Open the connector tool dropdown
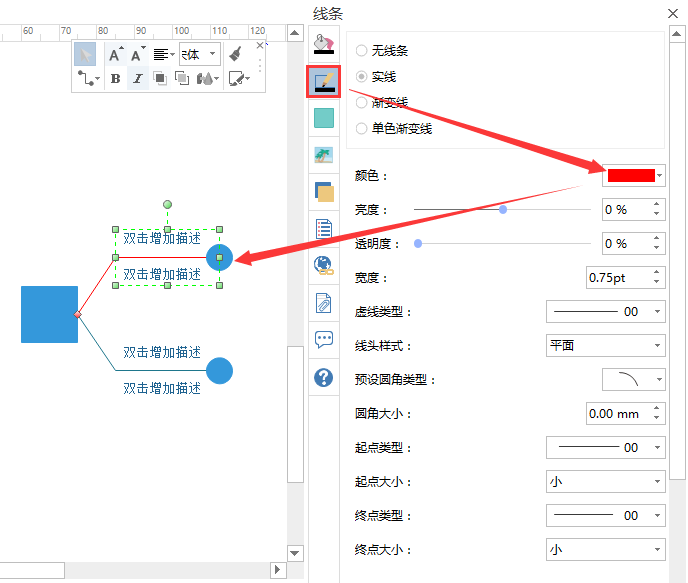The image size is (688, 583). pyautogui.click(x=88, y=79)
